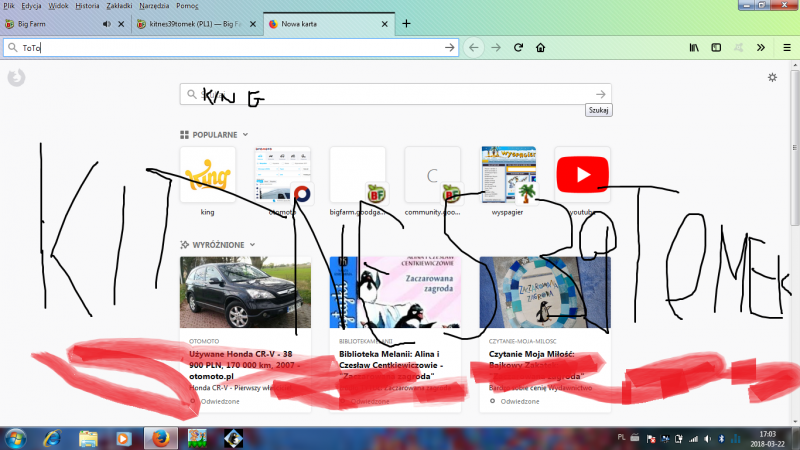This screenshot has width=800, height=450.
Task: Open the Plik menu
Action: click(x=9, y=6)
